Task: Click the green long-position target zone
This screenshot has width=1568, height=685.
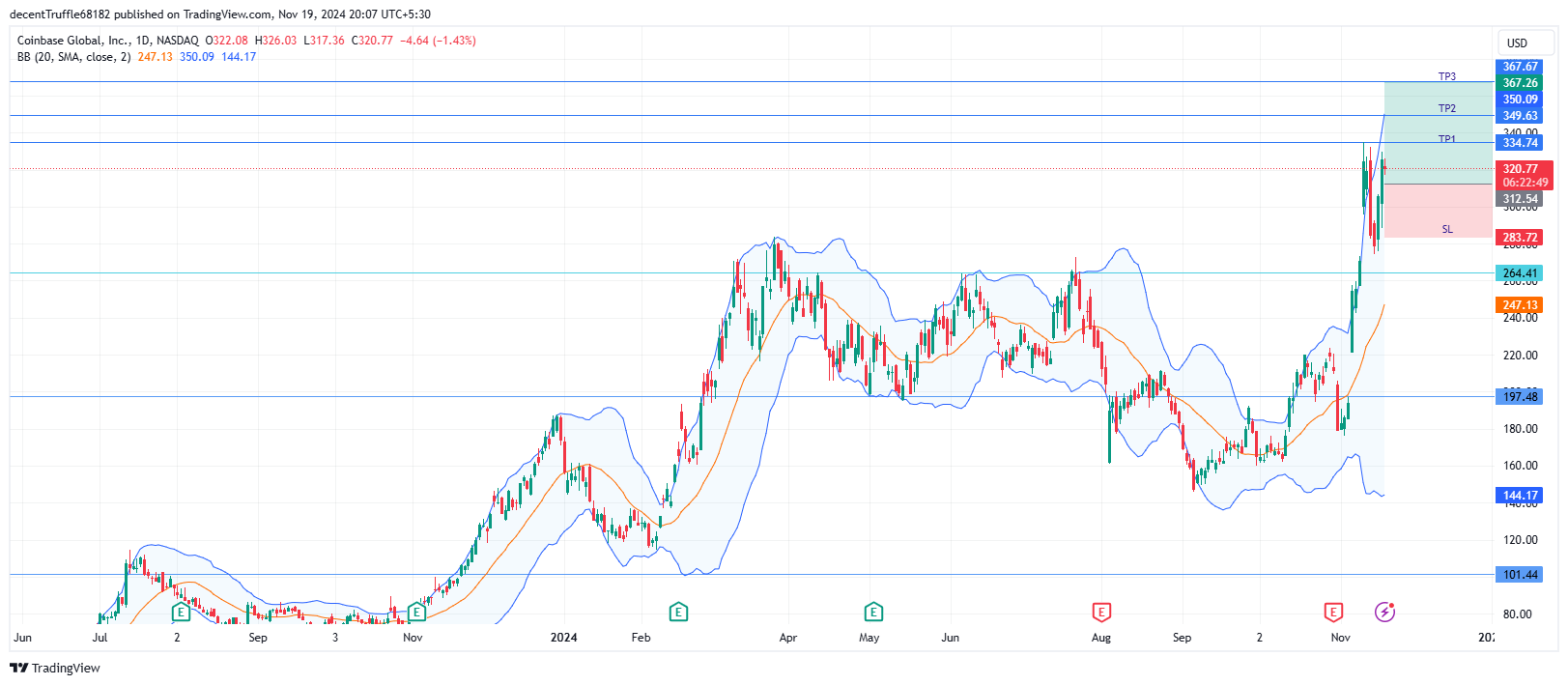Action: pos(1439,132)
